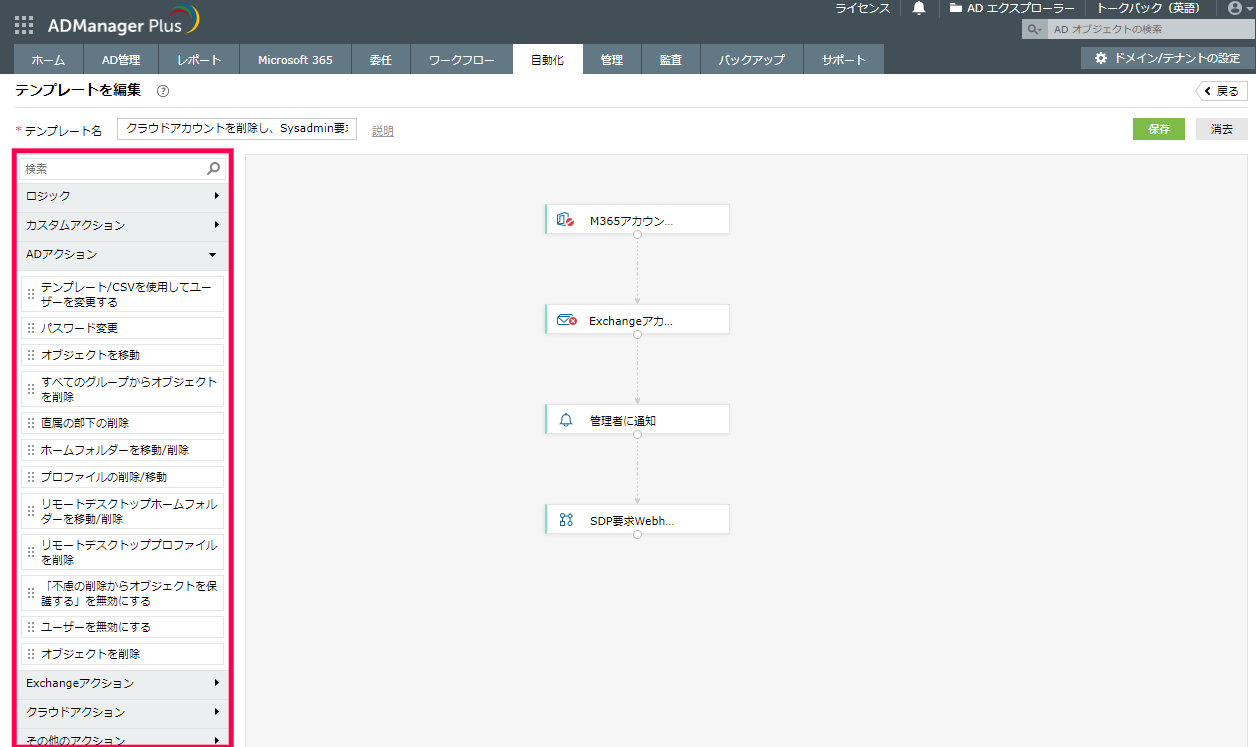
Task: Click the ドメイン/テナントの設定 button
Action: 1168,58
